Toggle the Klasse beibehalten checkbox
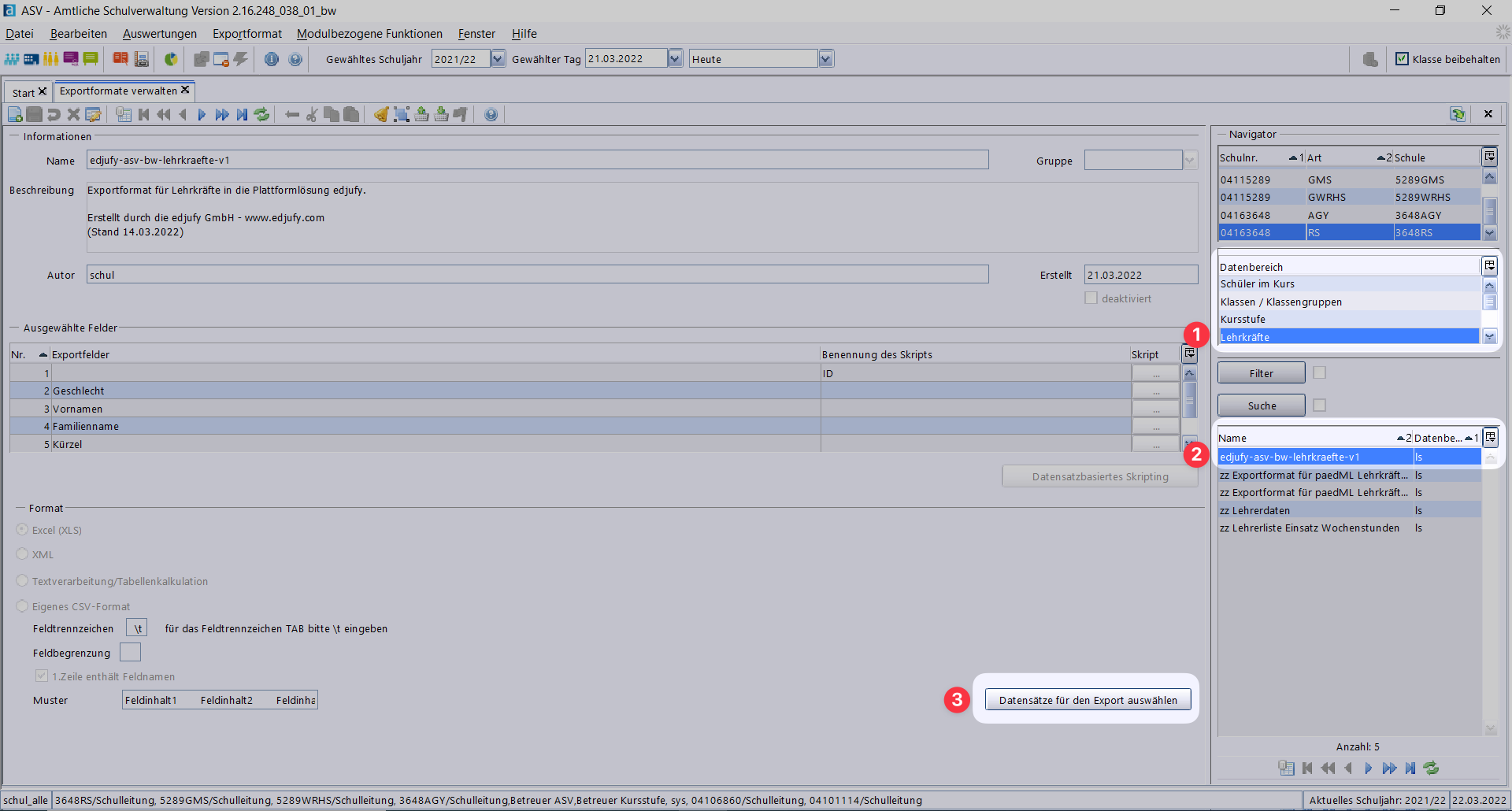This screenshot has height=811, width=1512. point(1402,59)
